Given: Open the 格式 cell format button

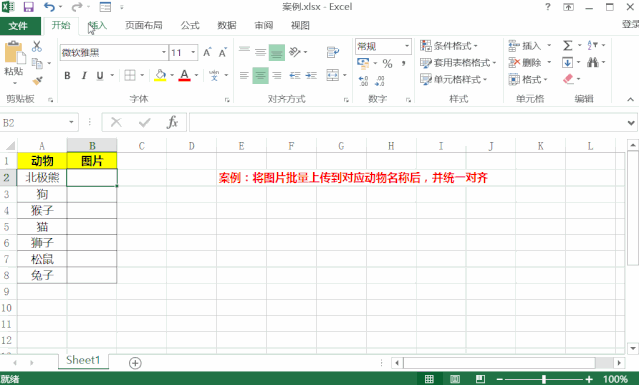Looking at the screenshot, I should coord(528,79).
